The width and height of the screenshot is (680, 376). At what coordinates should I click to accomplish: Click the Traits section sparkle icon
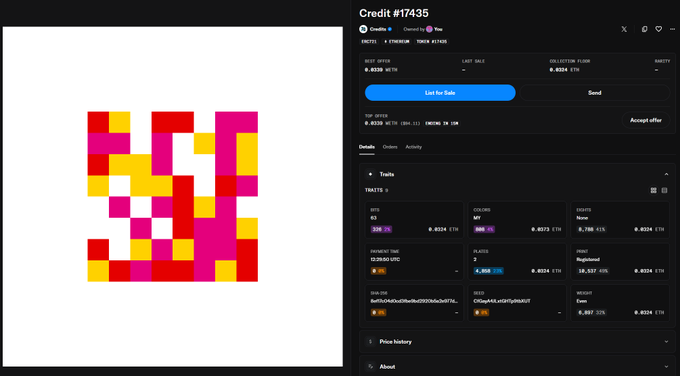[370, 174]
